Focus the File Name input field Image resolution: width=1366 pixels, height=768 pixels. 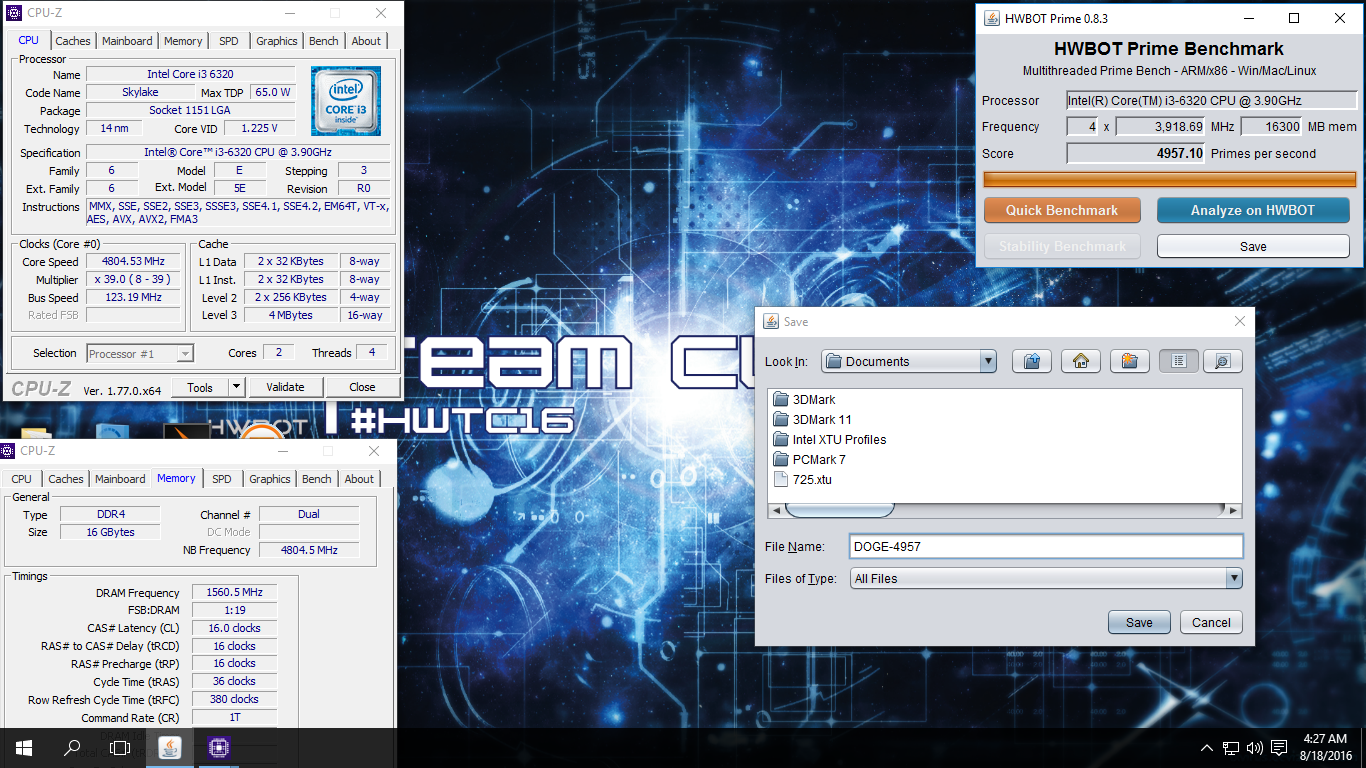[1046, 546]
